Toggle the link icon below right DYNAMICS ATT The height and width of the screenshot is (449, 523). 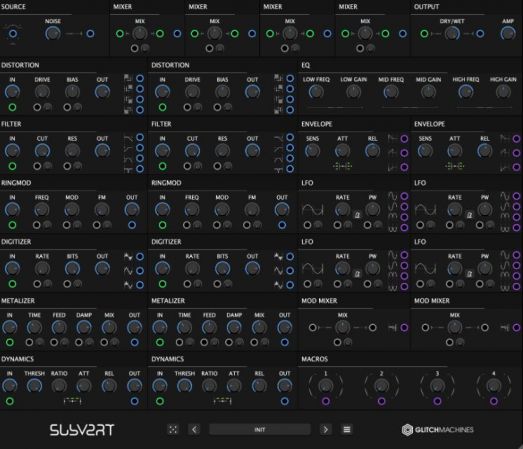tap(222, 401)
